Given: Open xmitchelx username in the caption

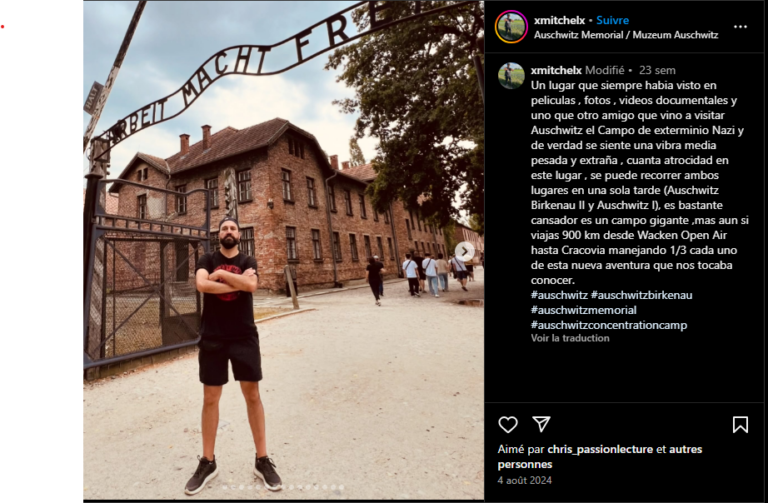Looking at the screenshot, I should [556, 70].
